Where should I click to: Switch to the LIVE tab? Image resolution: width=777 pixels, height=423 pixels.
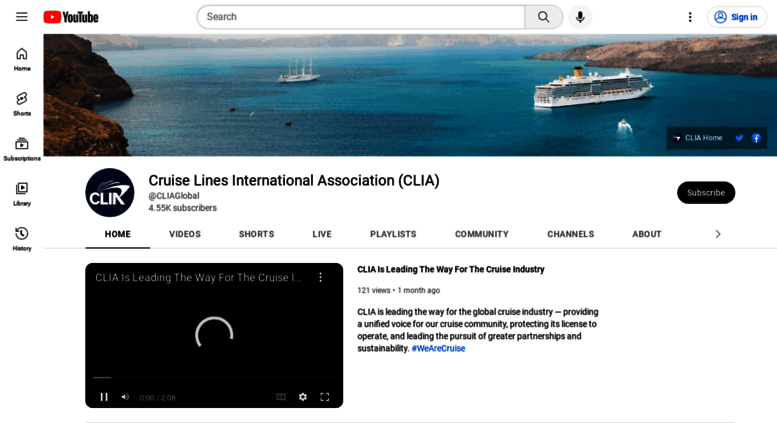pyautogui.click(x=322, y=234)
